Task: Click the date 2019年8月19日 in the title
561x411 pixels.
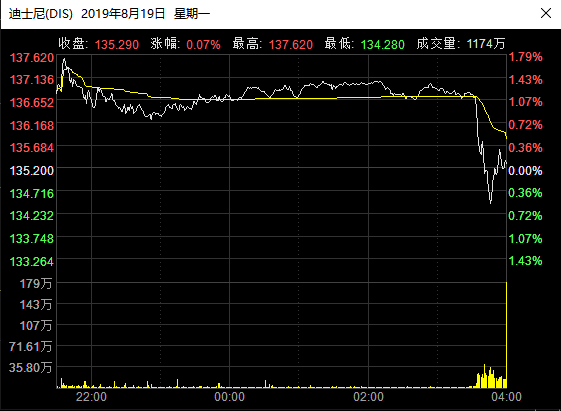Action: [x=123, y=14]
